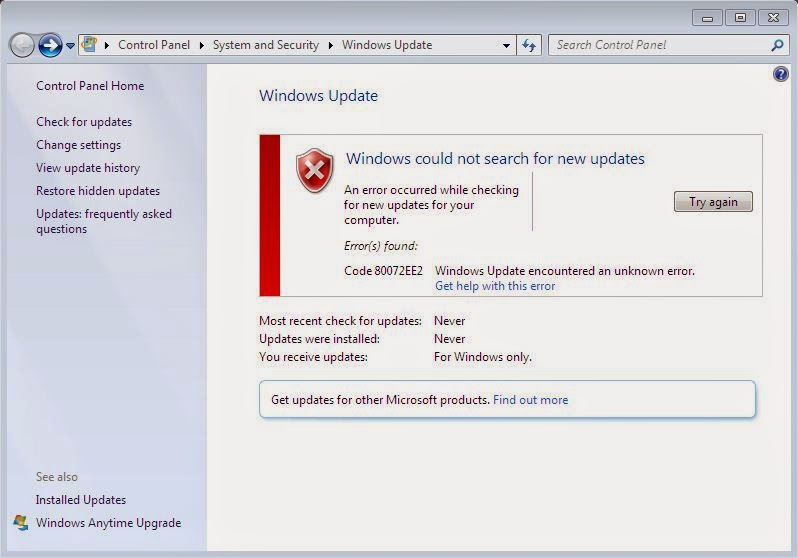The image size is (798, 558).
Task: Expand arrow after System and Security breadcrumb
Action: pos(331,45)
